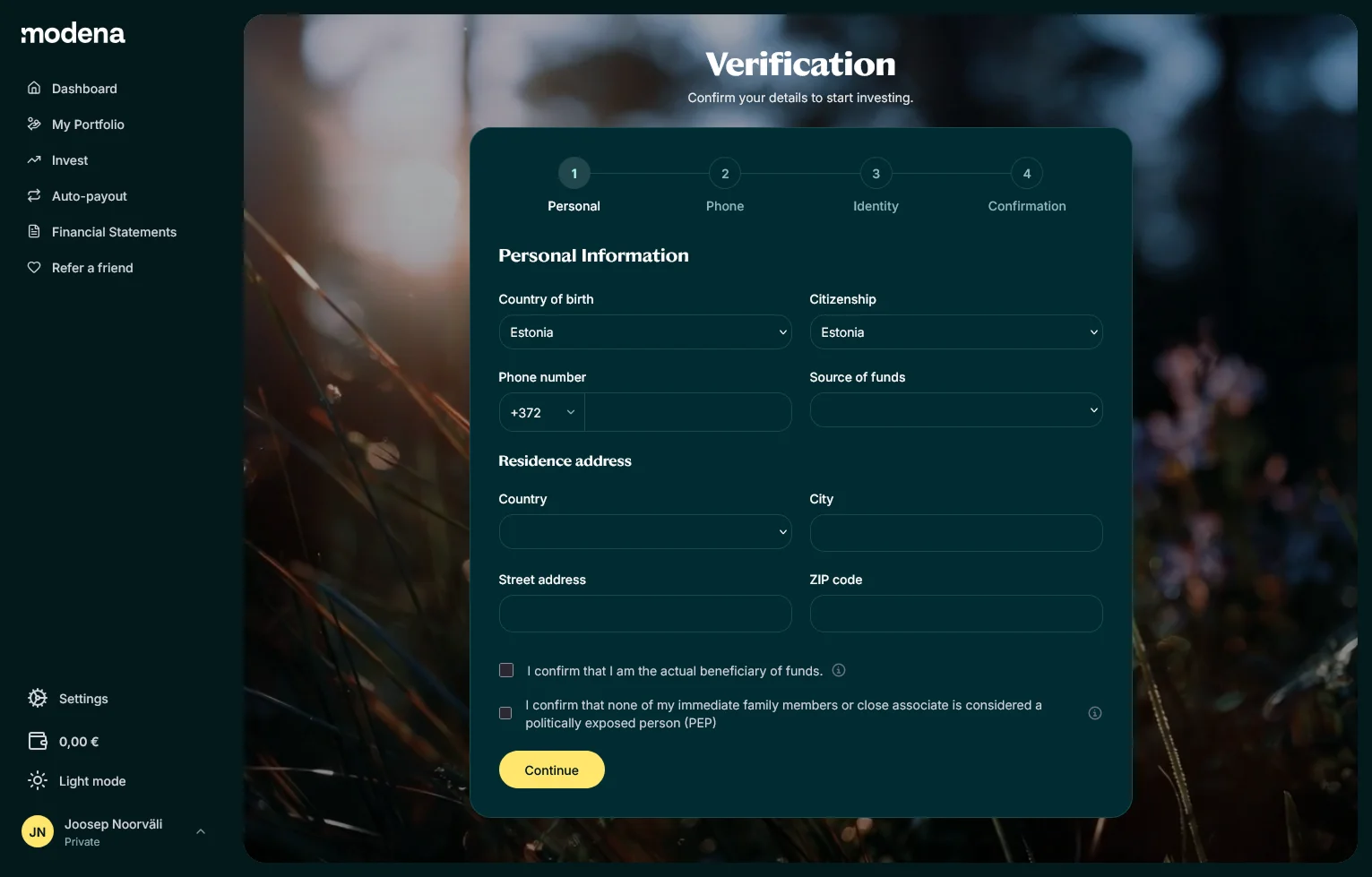This screenshot has height=877, width=1372.
Task: Click the Phone step label
Action: coord(725,206)
